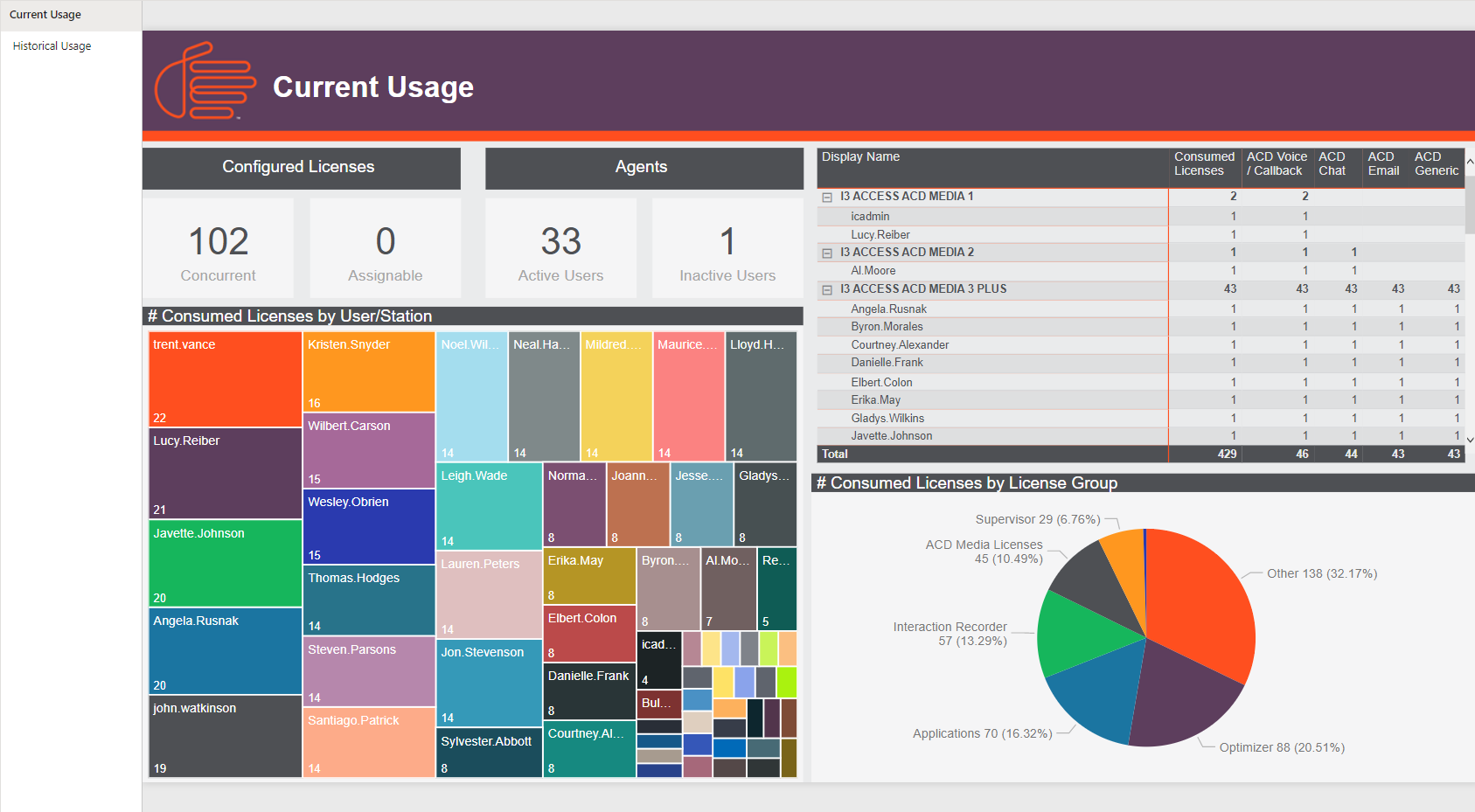Viewport: 1475px width, 812px height.
Task: Sort the table by ACD Chat column
Action: 1332,163
